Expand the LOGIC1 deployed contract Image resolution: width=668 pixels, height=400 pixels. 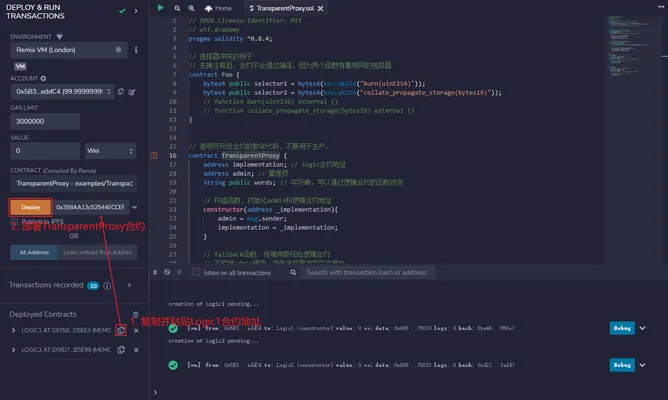[13, 330]
